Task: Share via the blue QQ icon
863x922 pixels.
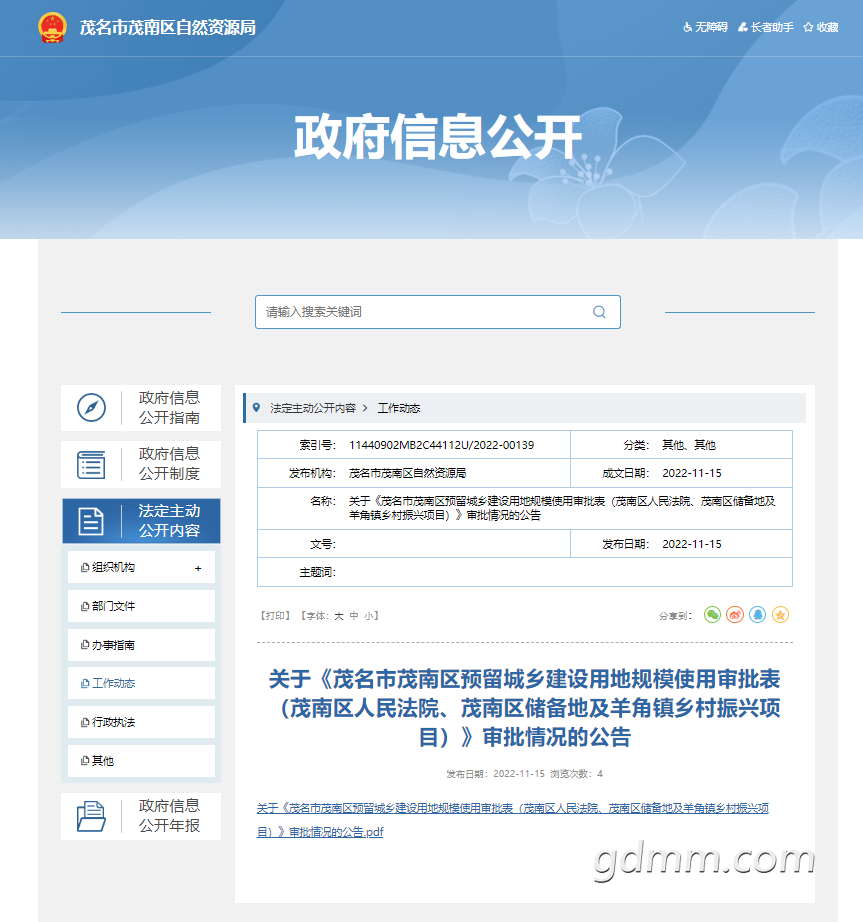Action: 758,615
